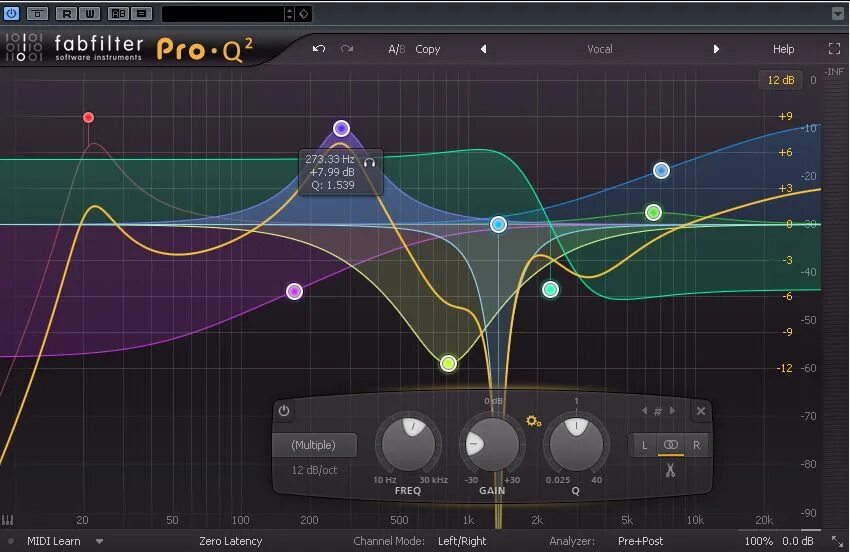The image size is (850, 552).
Task: Go to the previous preset
Action: pos(483,49)
